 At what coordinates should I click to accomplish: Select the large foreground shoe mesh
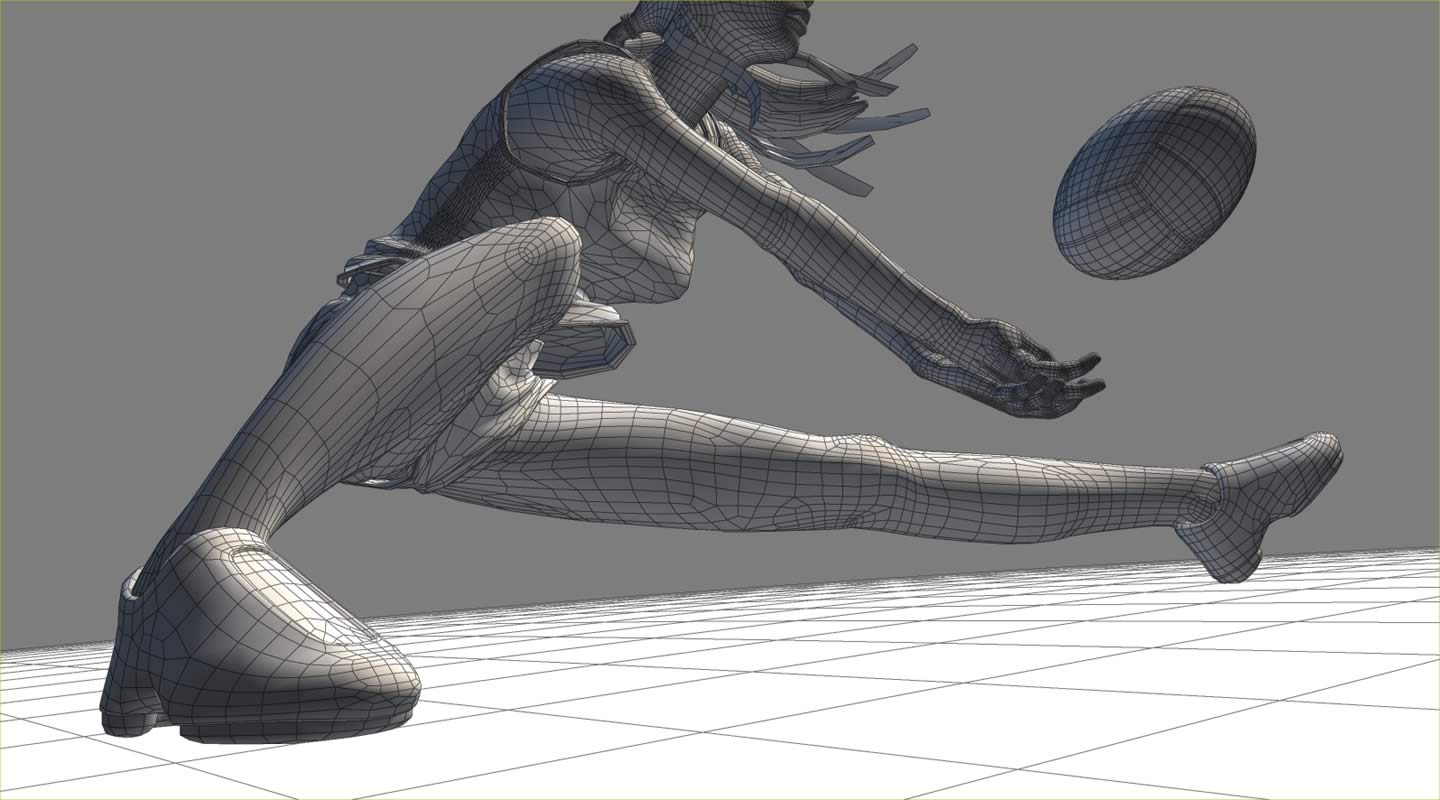coord(260,638)
